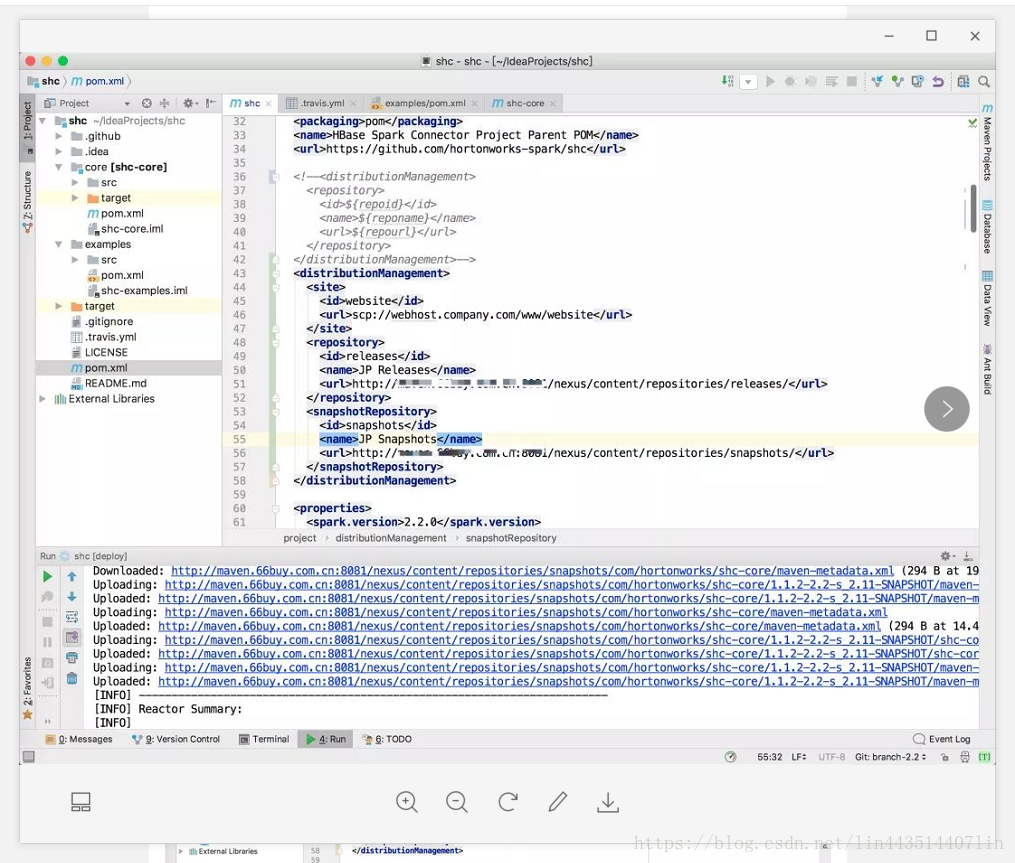Rotate the image in the viewer
The width and height of the screenshot is (1015, 863).
tap(508, 802)
